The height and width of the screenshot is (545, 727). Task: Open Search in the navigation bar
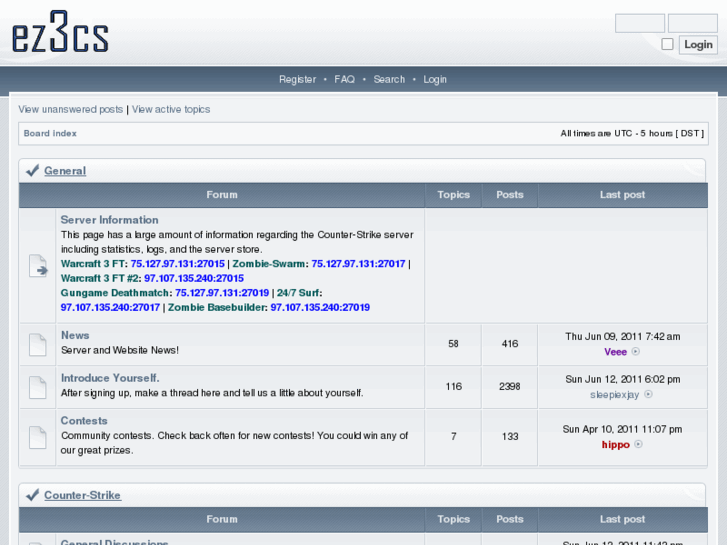(x=389, y=79)
